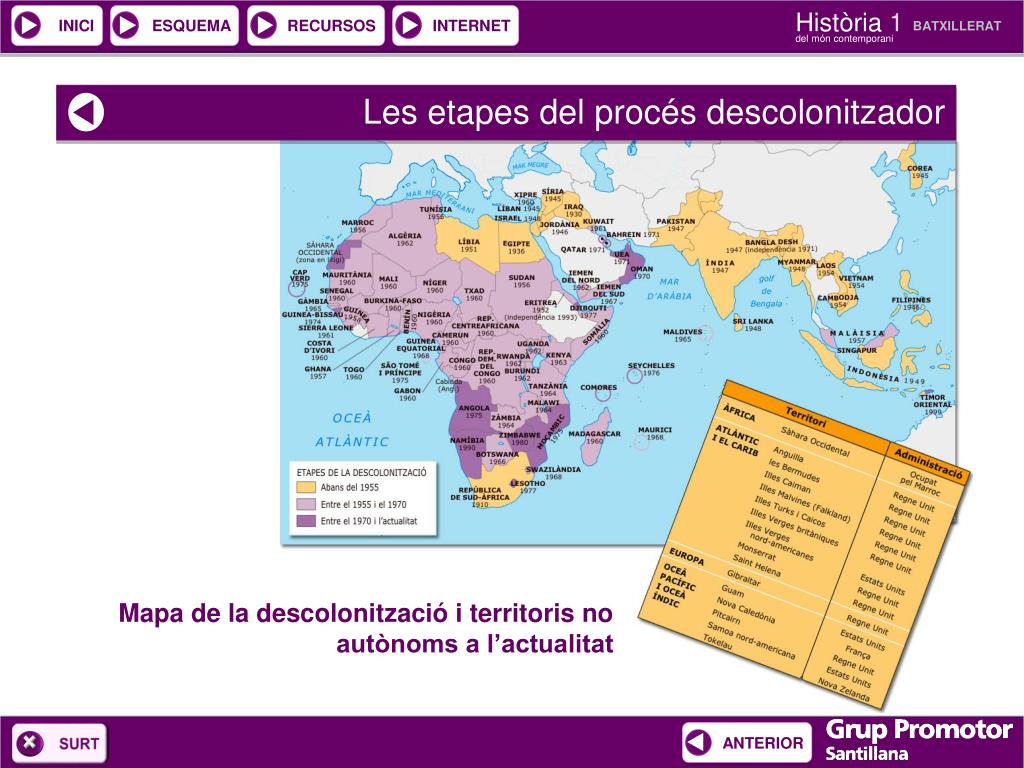Click the tilted territories table thumbnail
Viewport: 1024px width, 768px height.
coord(803,543)
